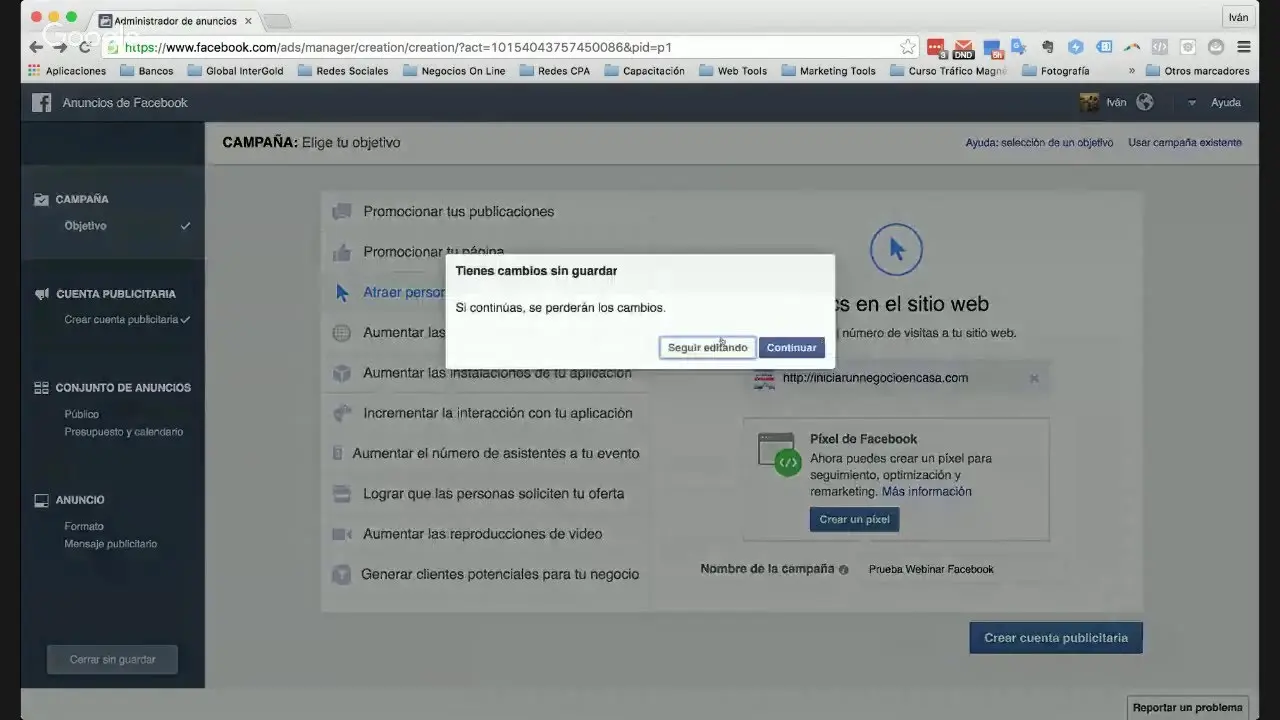The height and width of the screenshot is (720, 1280).
Task: Click the offer tag icon beside Lograr que
Action: click(x=342, y=493)
